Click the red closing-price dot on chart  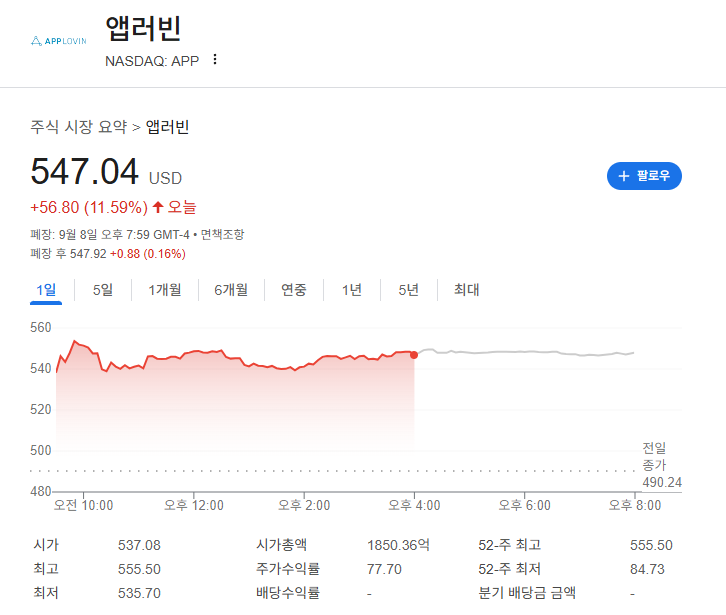coord(414,355)
